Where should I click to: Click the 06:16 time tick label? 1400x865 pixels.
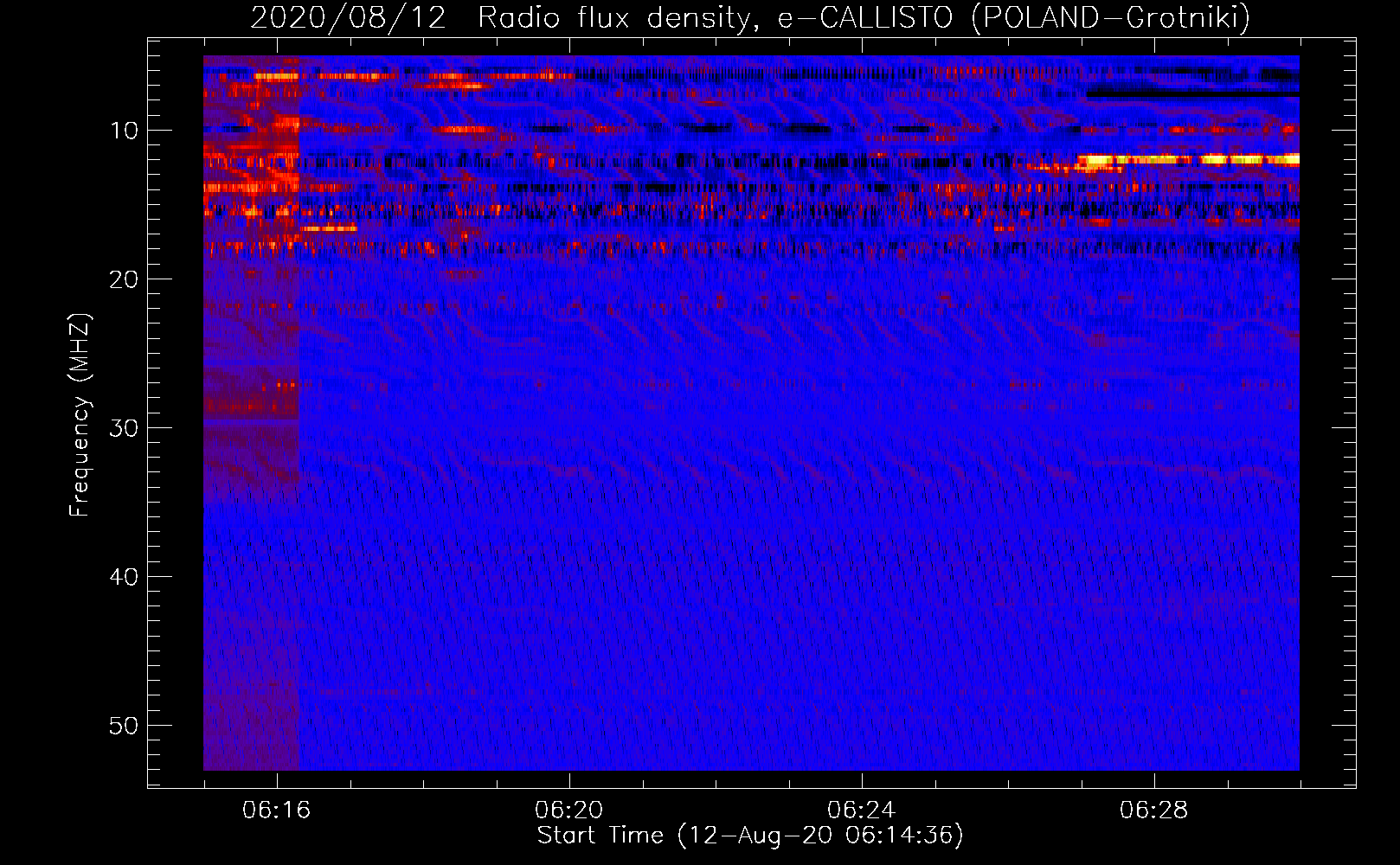coord(277,811)
